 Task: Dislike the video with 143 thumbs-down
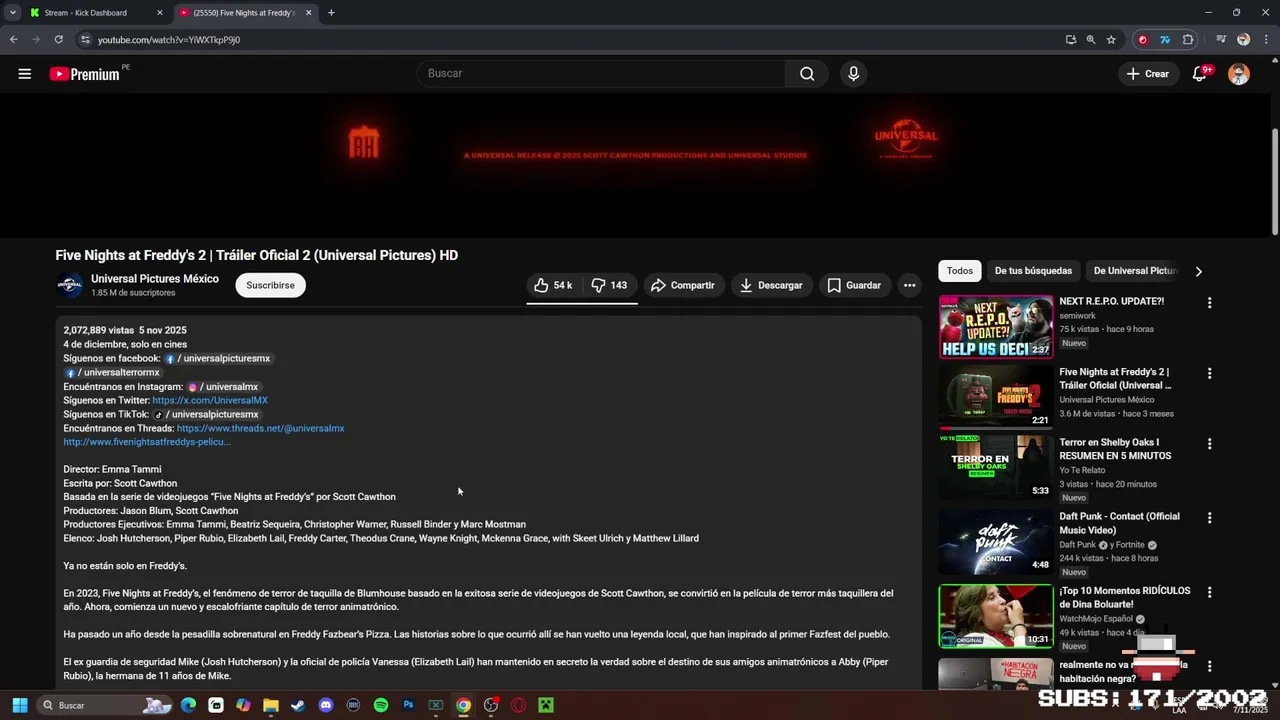pos(610,285)
